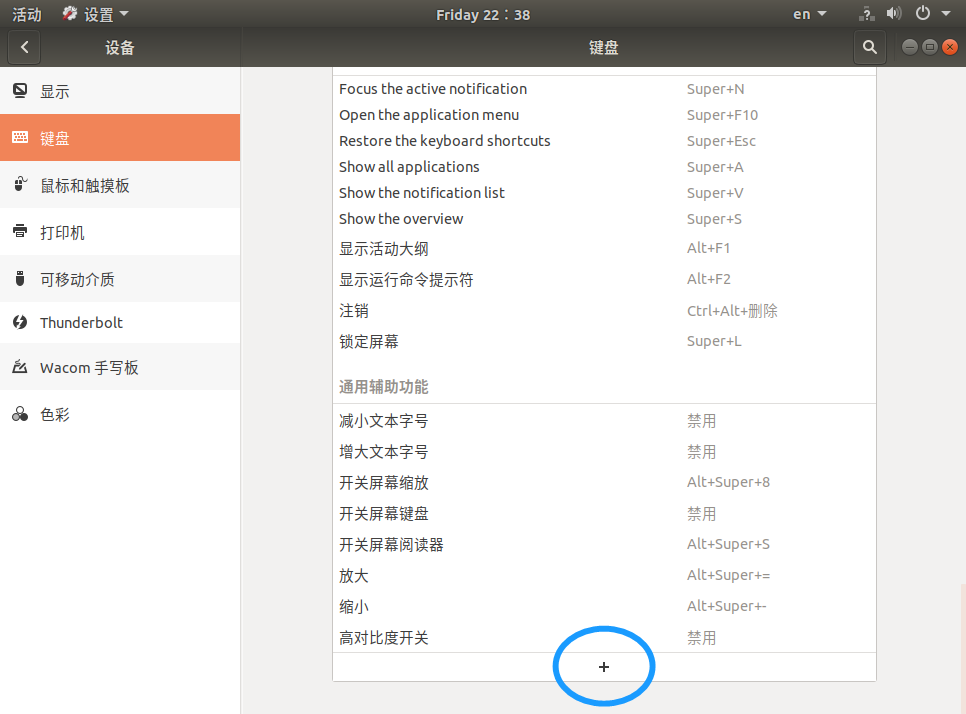Open the power icon system menu
This screenshot has height=714, width=966.
pyautogui.click(x=922, y=14)
